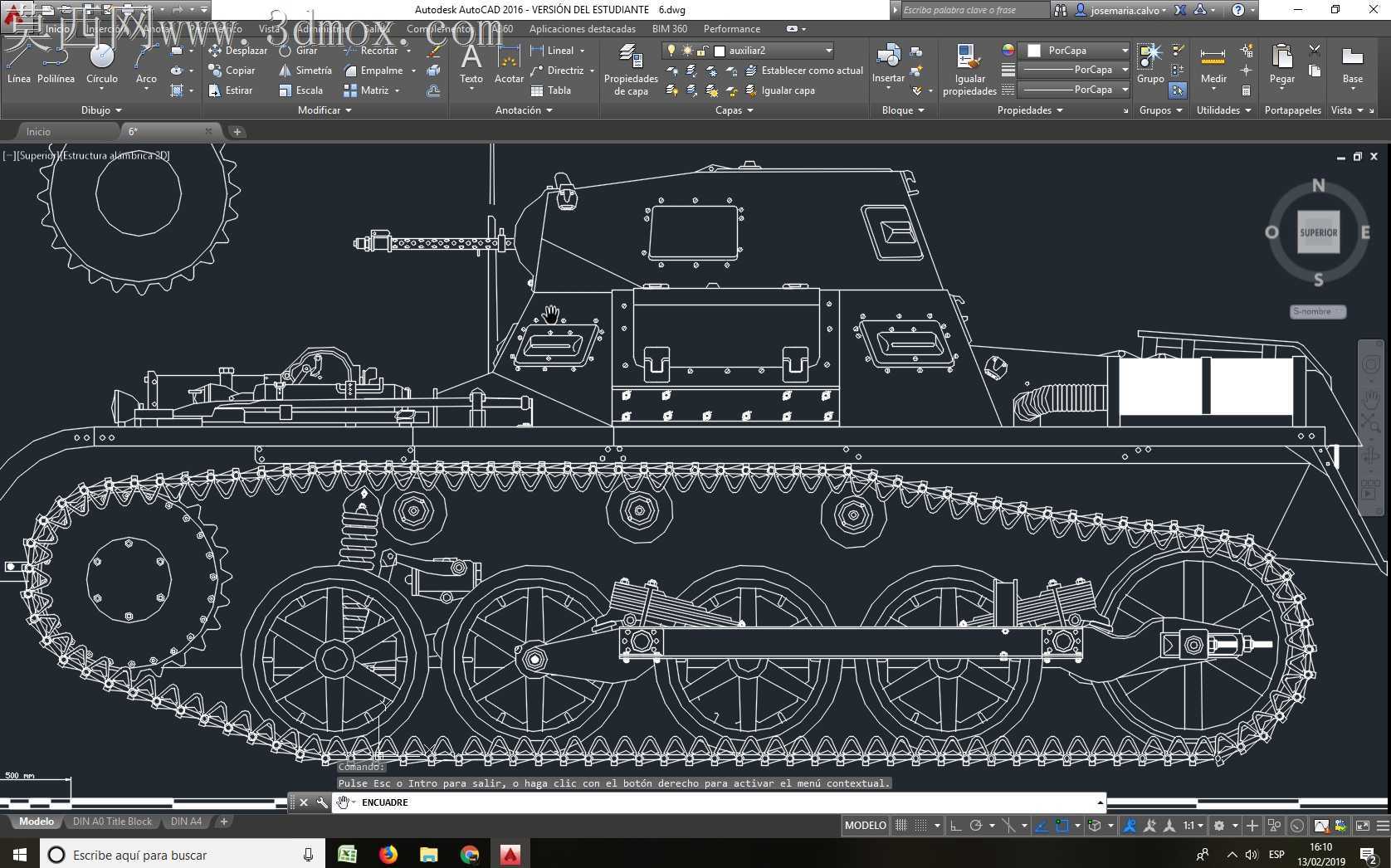This screenshot has height=868, width=1391.
Task: Toggle MODELO space button in status bar
Action: coord(865,825)
